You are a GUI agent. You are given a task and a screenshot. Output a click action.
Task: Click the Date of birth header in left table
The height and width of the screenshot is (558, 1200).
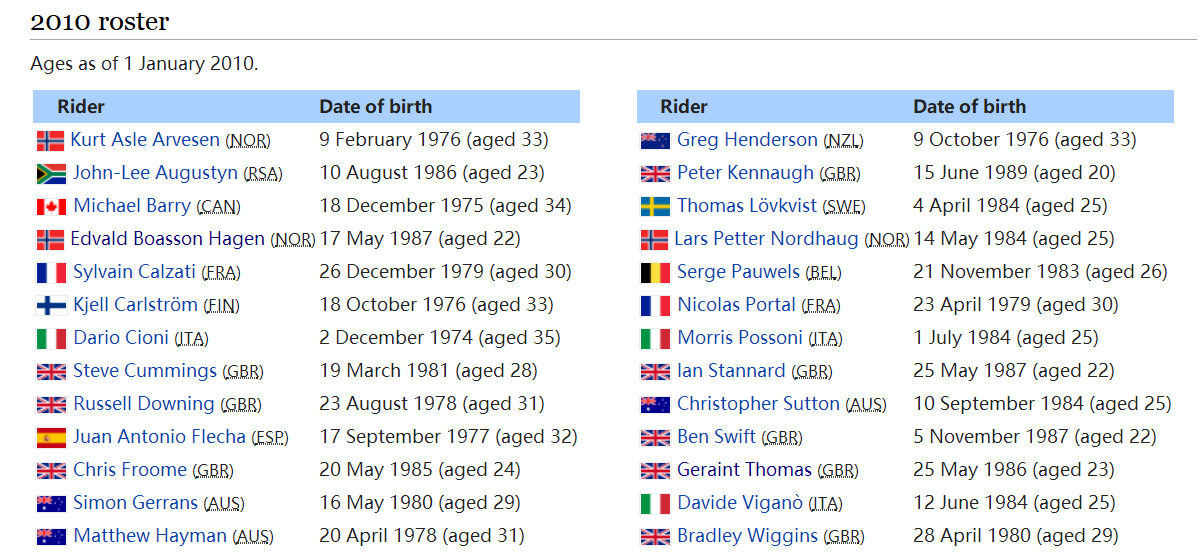(376, 107)
